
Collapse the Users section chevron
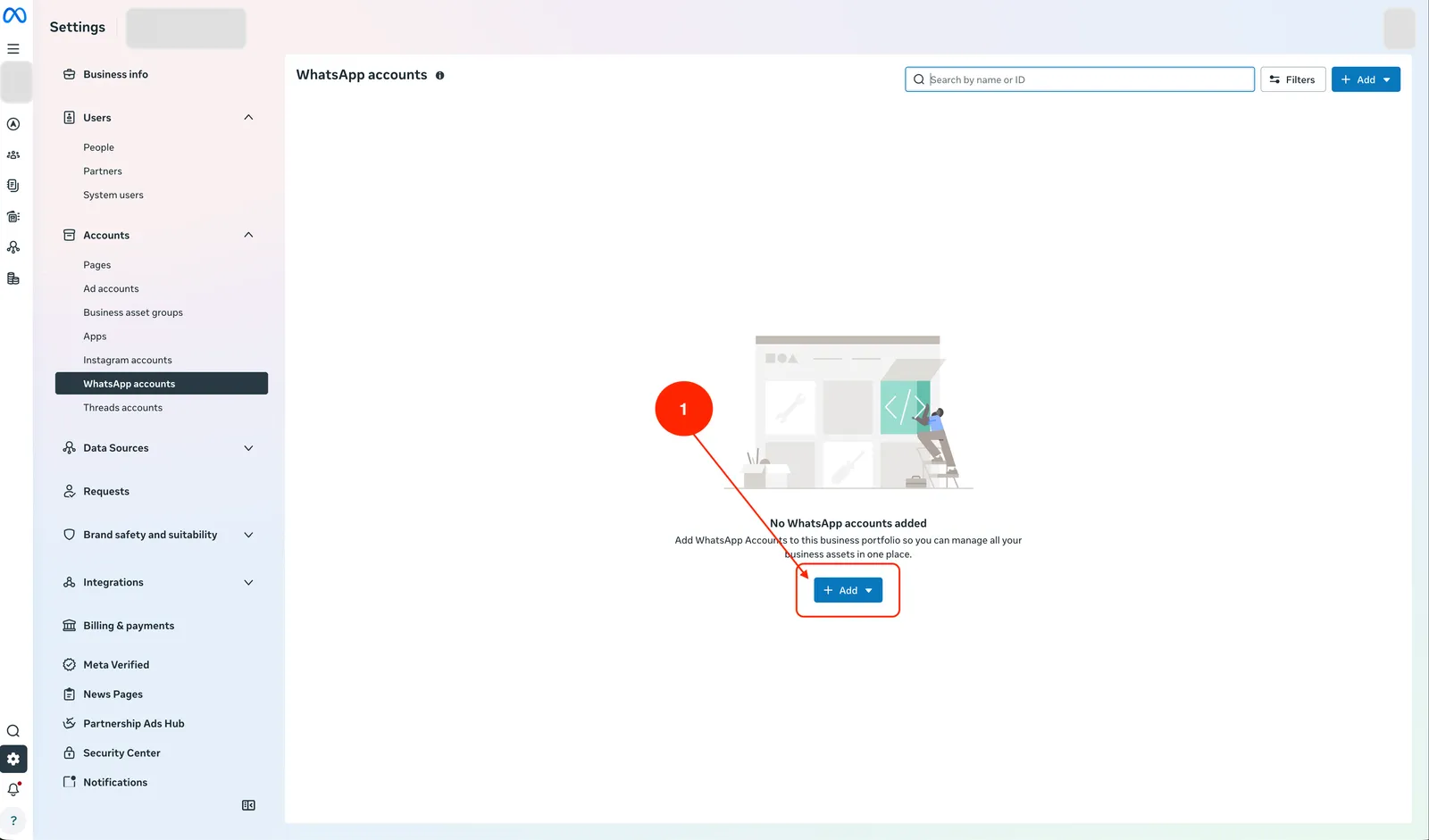pos(248,117)
